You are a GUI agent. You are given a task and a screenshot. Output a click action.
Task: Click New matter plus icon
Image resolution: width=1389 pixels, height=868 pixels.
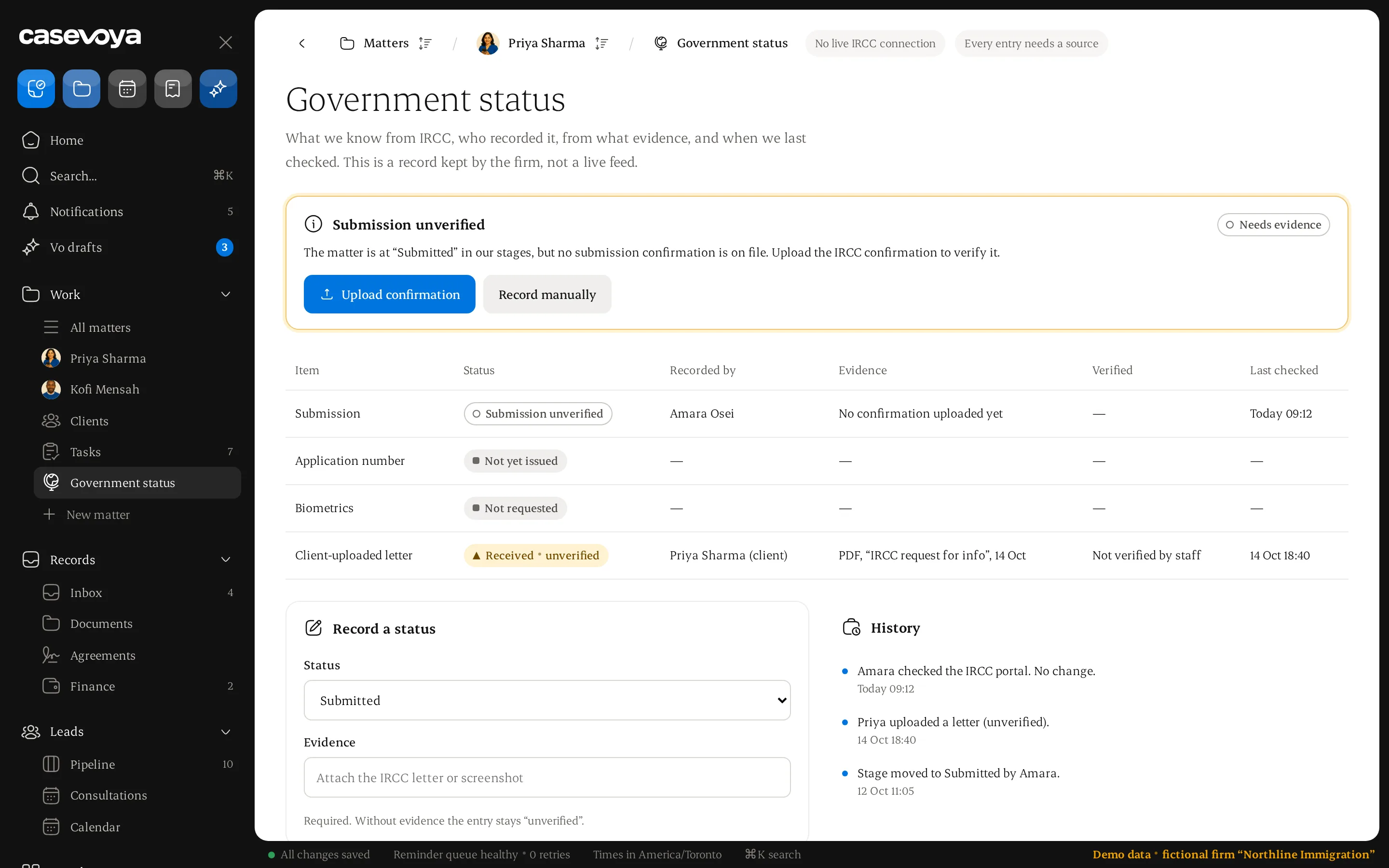click(49, 515)
